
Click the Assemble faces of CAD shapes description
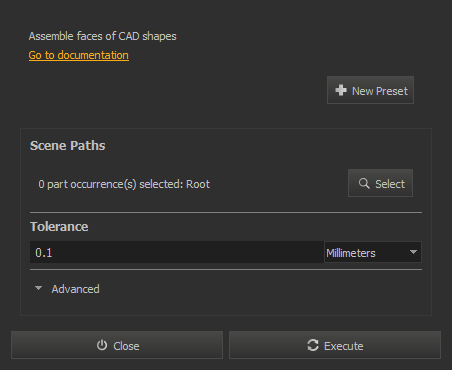(103, 36)
